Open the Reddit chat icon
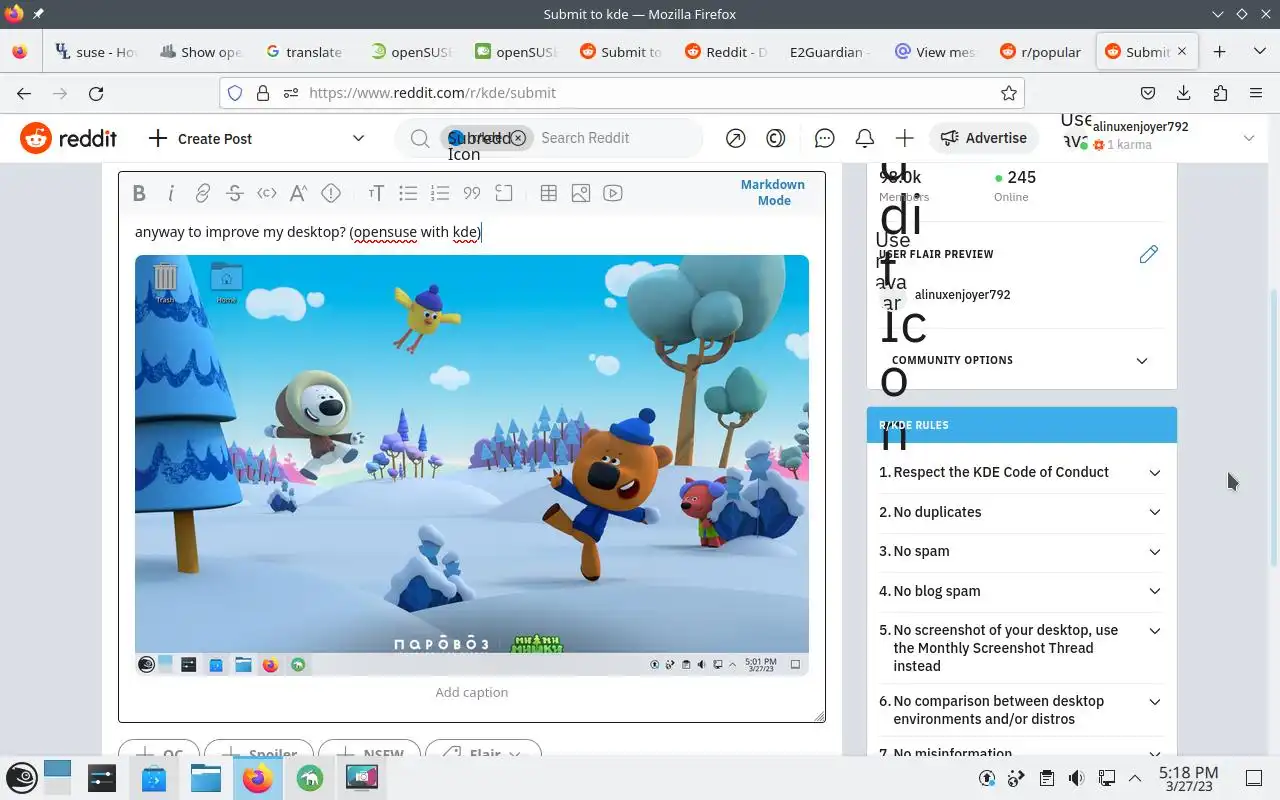The height and width of the screenshot is (800, 1280). point(825,138)
